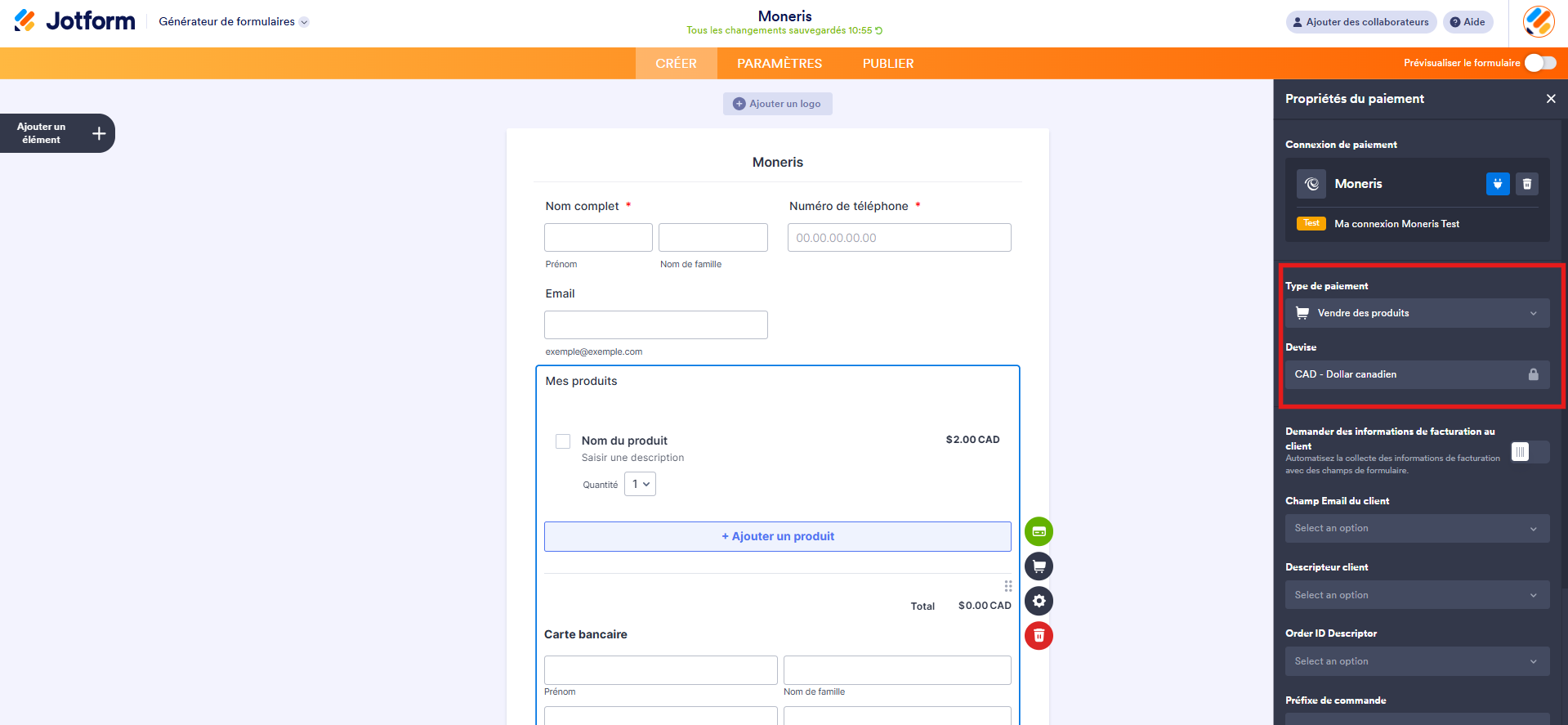Viewport: 1568px width, 725px height.
Task: Click the Saisir une description text
Action: coord(633,458)
